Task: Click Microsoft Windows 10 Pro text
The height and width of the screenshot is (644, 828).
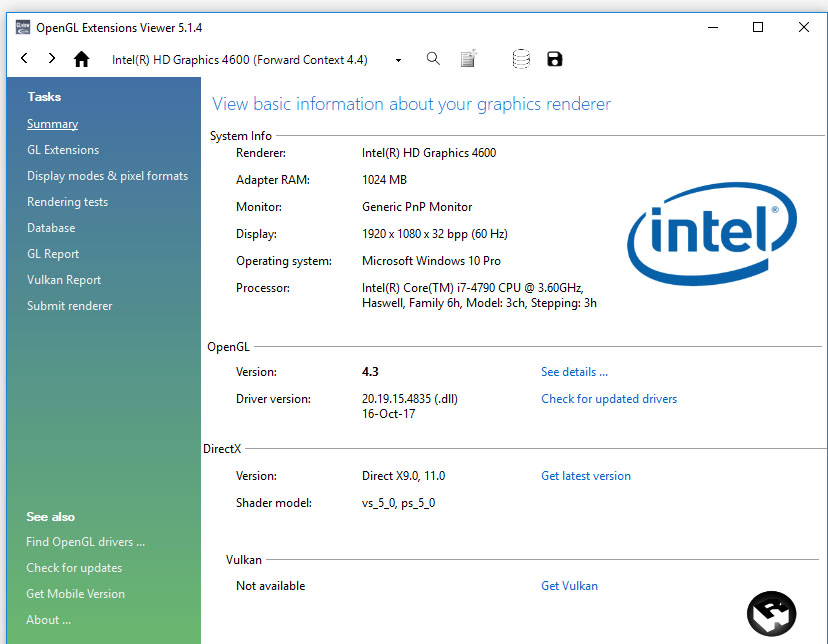Action: [431, 261]
